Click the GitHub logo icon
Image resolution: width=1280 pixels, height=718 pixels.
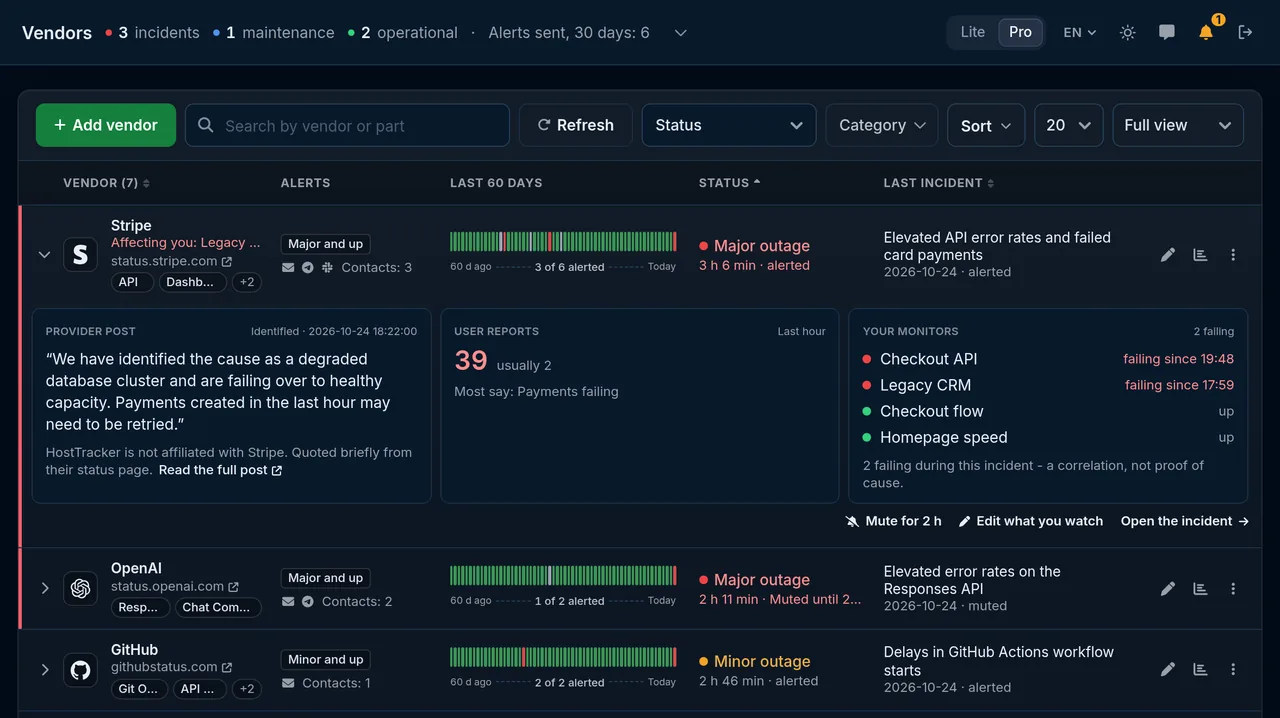point(81,669)
